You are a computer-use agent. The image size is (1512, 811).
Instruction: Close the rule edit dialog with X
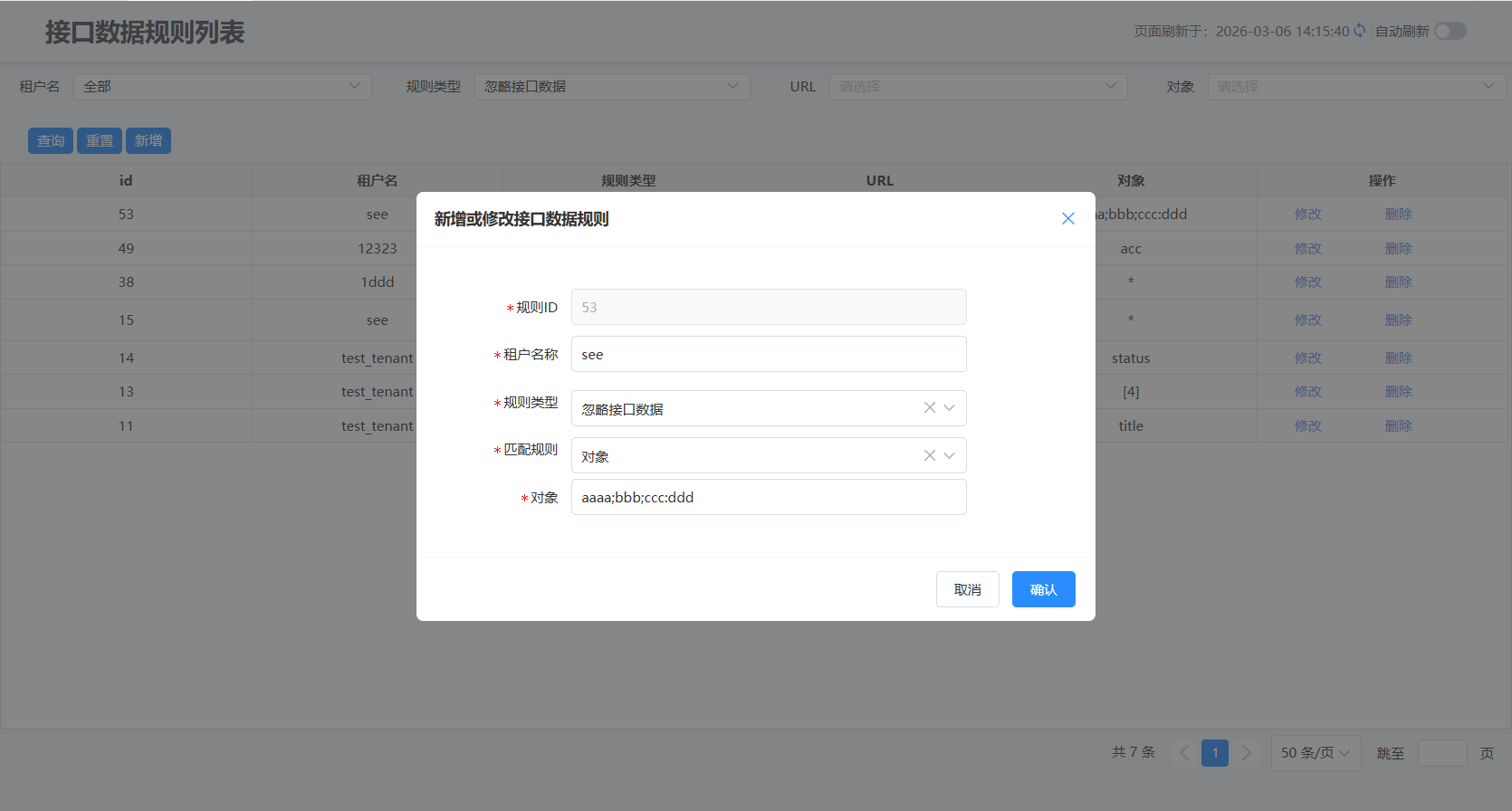pyautogui.click(x=1067, y=218)
